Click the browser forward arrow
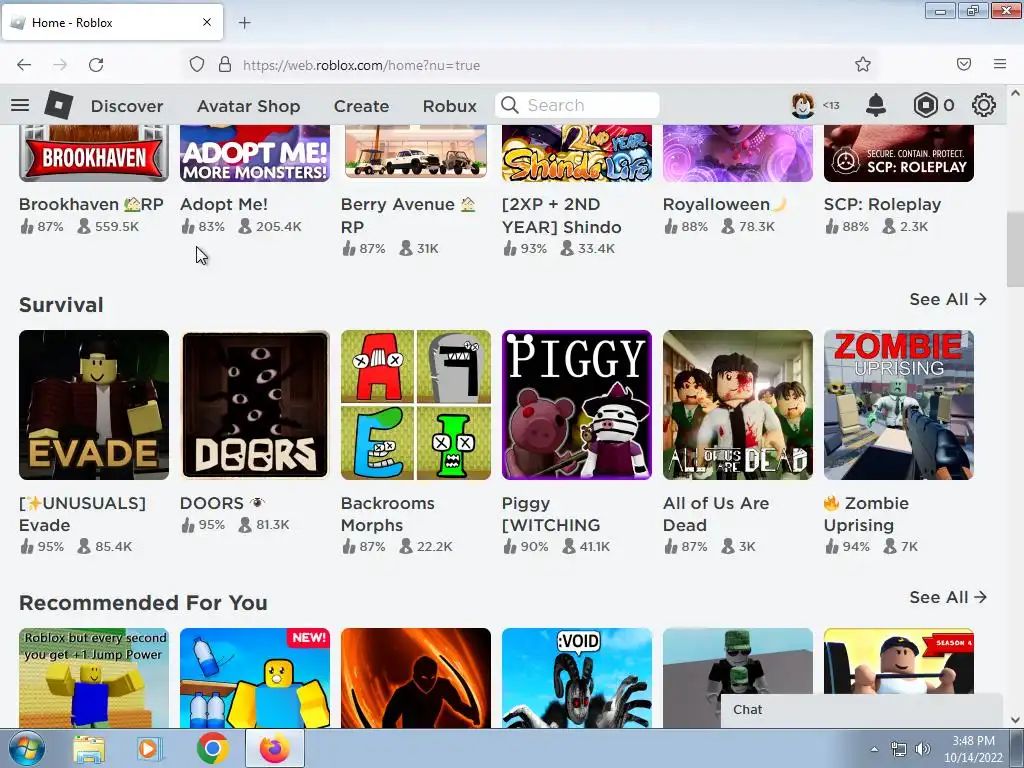Image resolution: width=1024 pixels, height=768 pixels. click(60, 65)
